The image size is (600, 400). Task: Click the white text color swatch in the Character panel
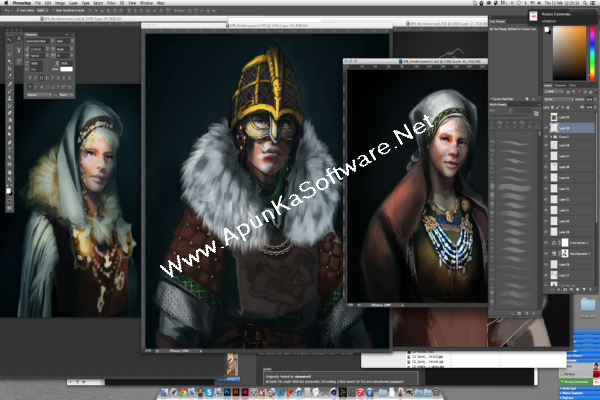[67, 69]
